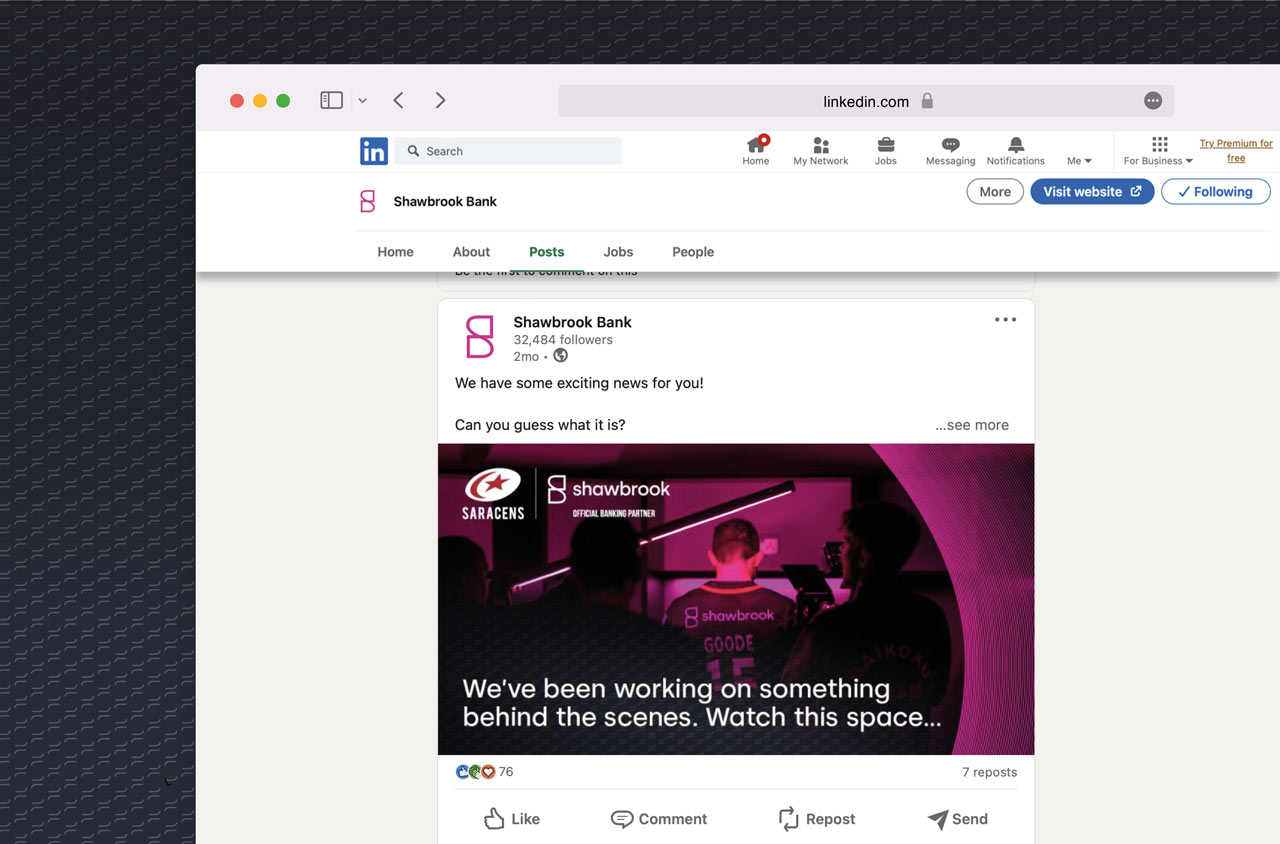This screenshot has height=844, width=1280.
Task: Click the LinkedIn logo icon
Action: click(x=373, y=151)
